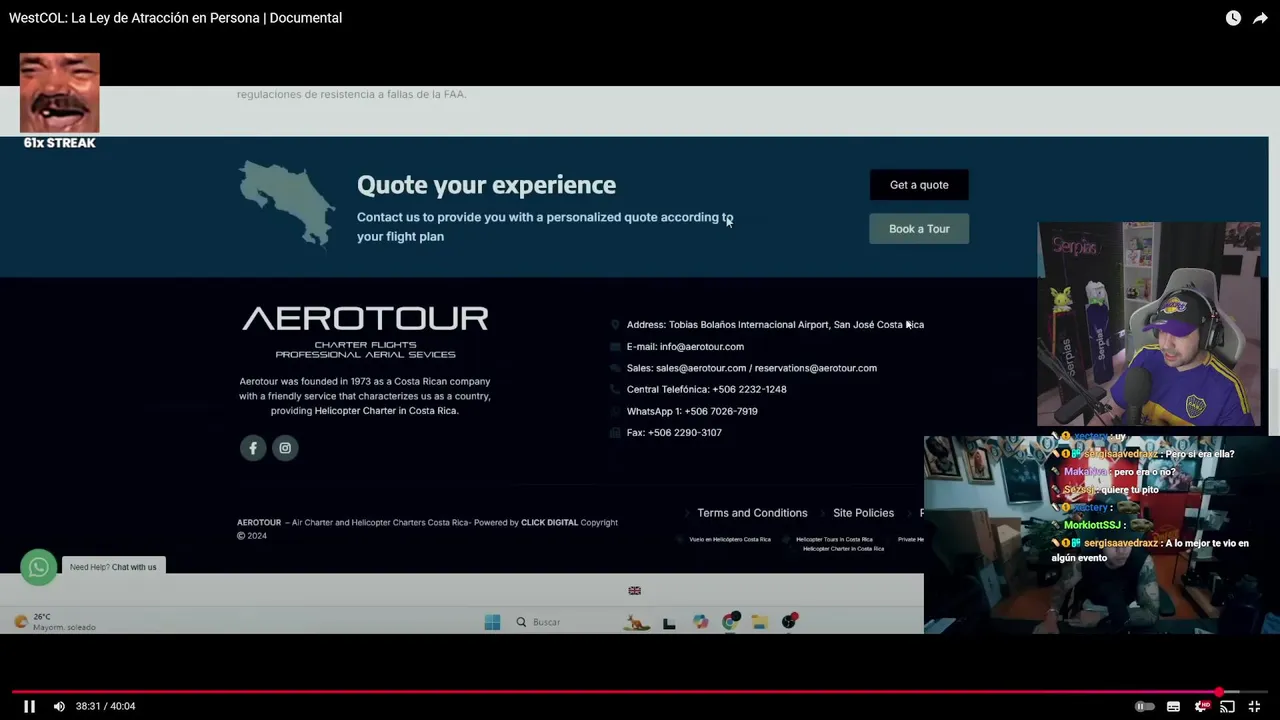Exit fullscreen mode
This screenshot has height=720, width=1280.
(1254, 706)
